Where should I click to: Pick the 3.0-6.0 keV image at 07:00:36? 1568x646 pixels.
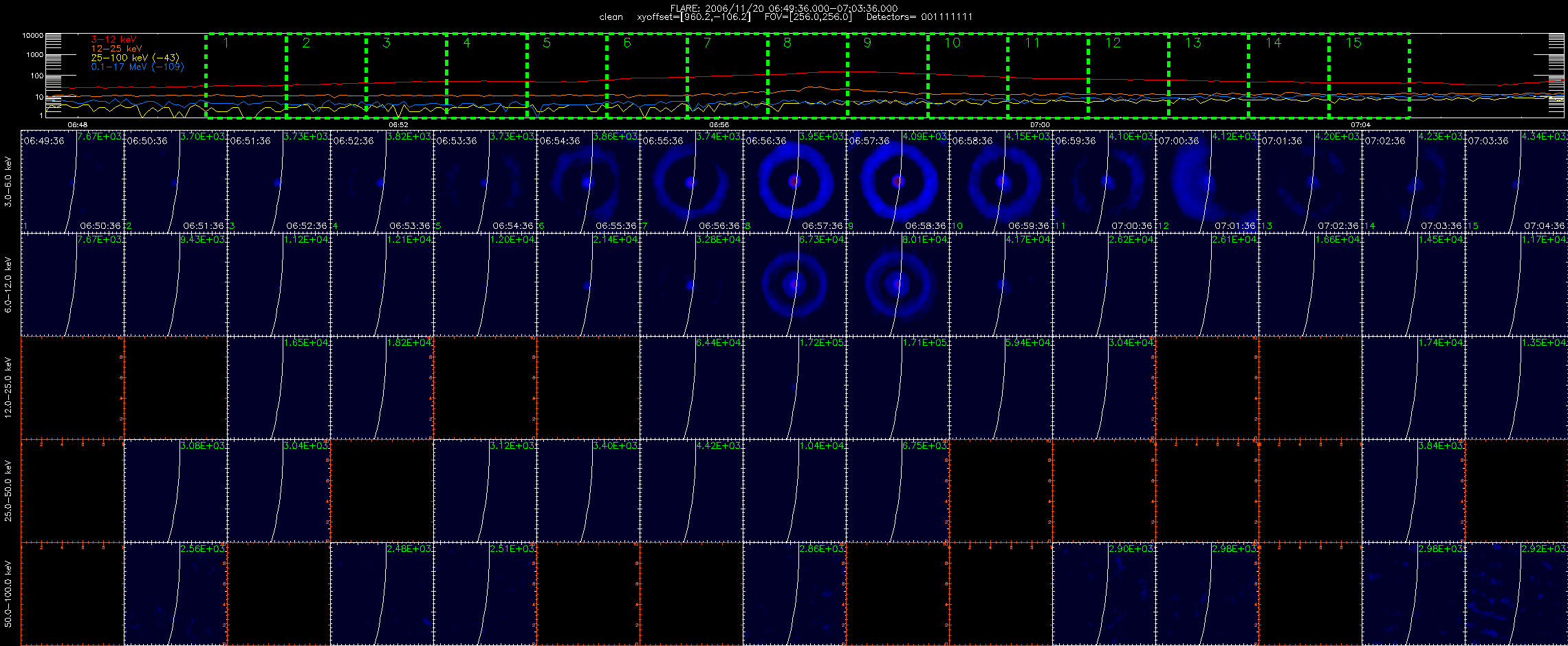coord(1207,181)
